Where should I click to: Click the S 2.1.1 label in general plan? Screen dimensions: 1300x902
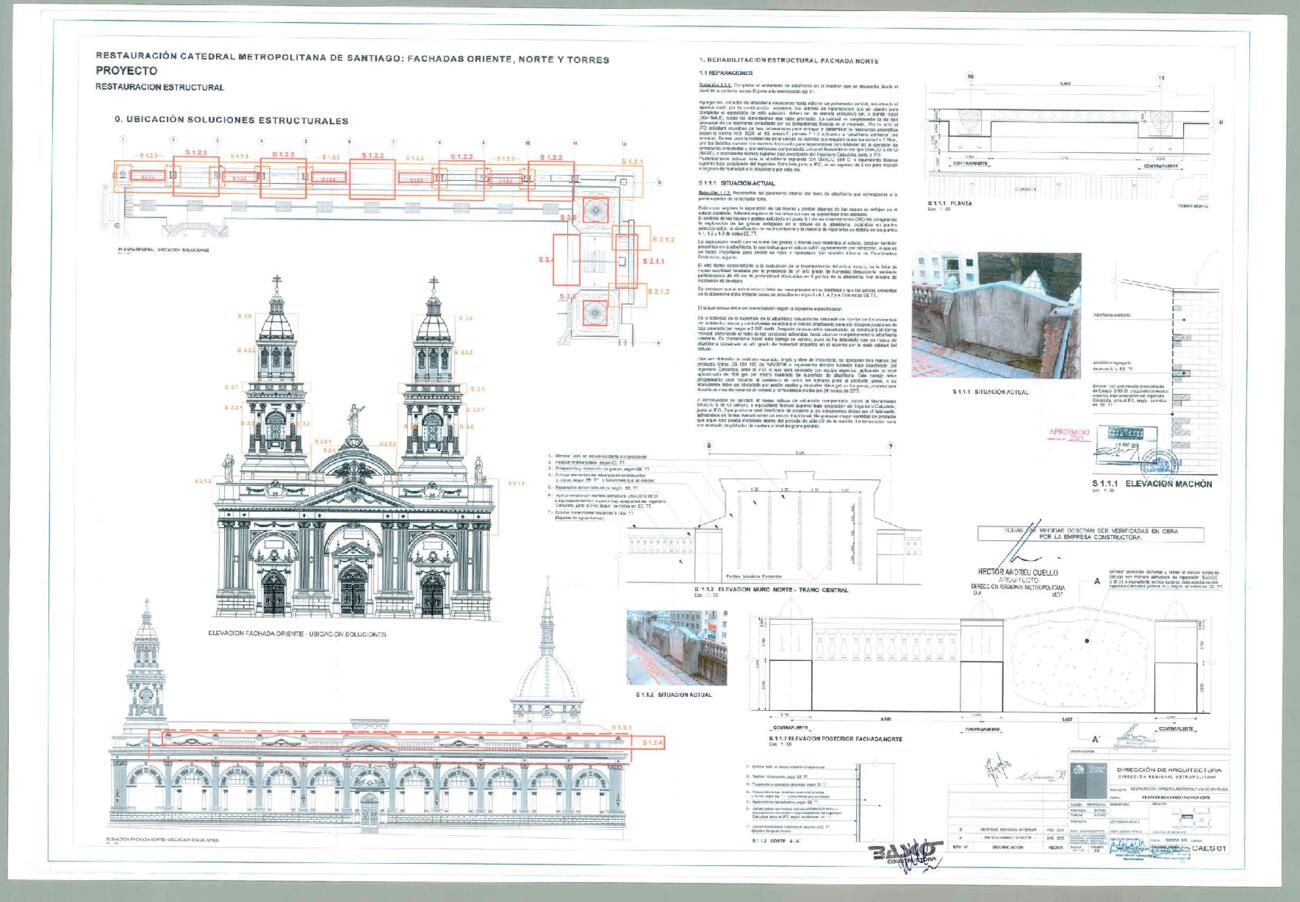click(x=654, y=261)
